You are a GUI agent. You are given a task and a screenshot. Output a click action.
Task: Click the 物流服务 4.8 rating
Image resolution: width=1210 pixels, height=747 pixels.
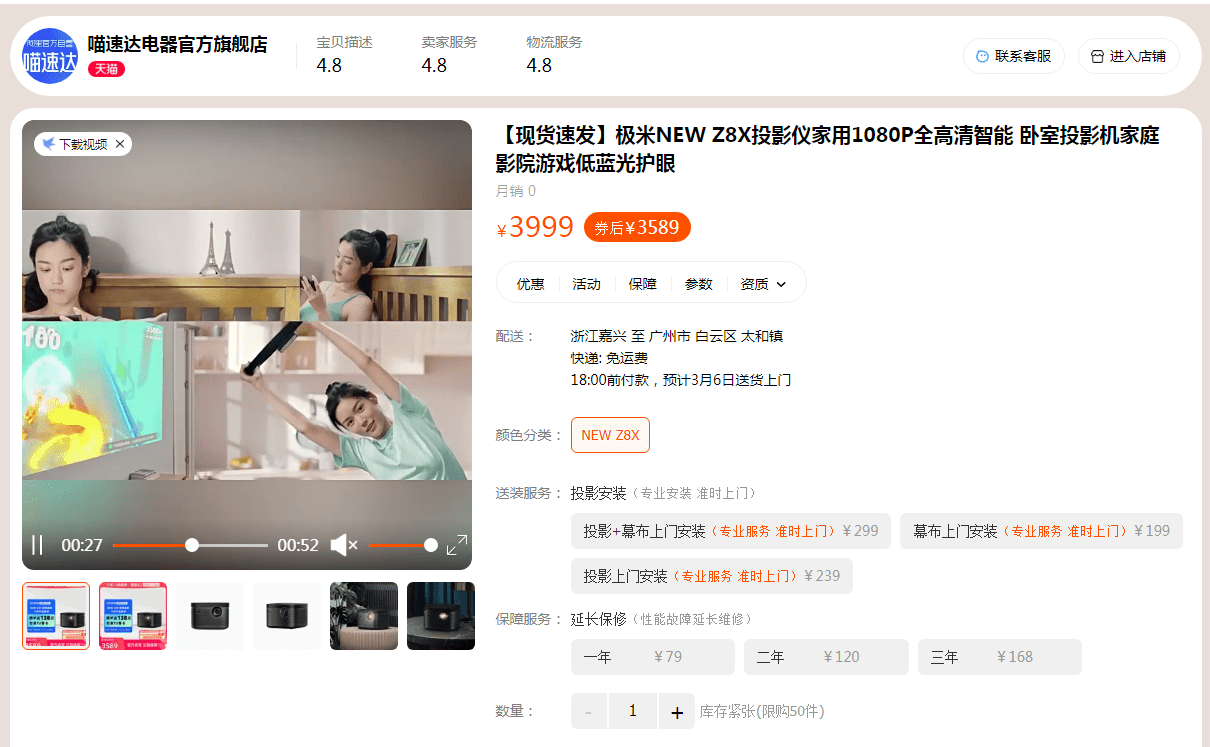pyautogui.click(x=554, y=54)
